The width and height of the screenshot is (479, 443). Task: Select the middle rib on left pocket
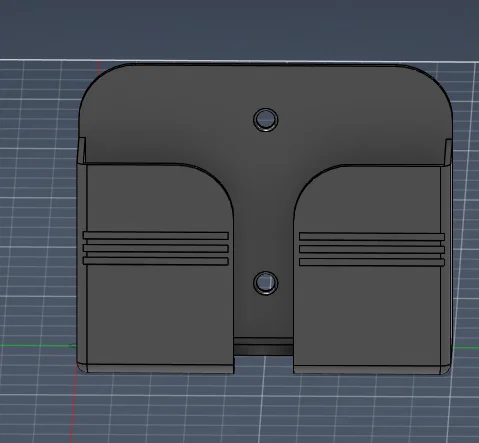pyautogui.click(x=156, y=248)
